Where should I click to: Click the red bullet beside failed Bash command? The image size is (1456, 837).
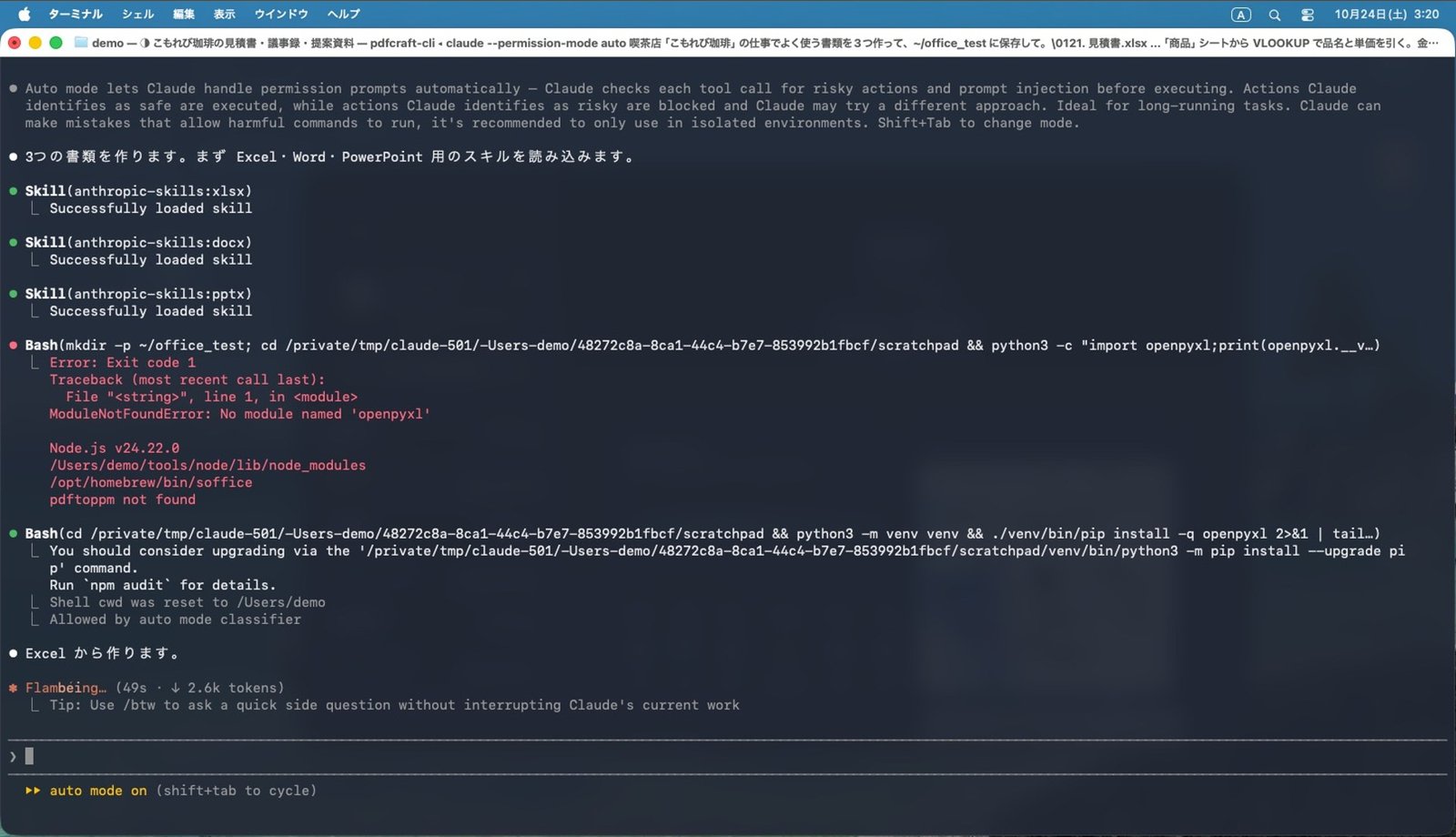[13, 346]
